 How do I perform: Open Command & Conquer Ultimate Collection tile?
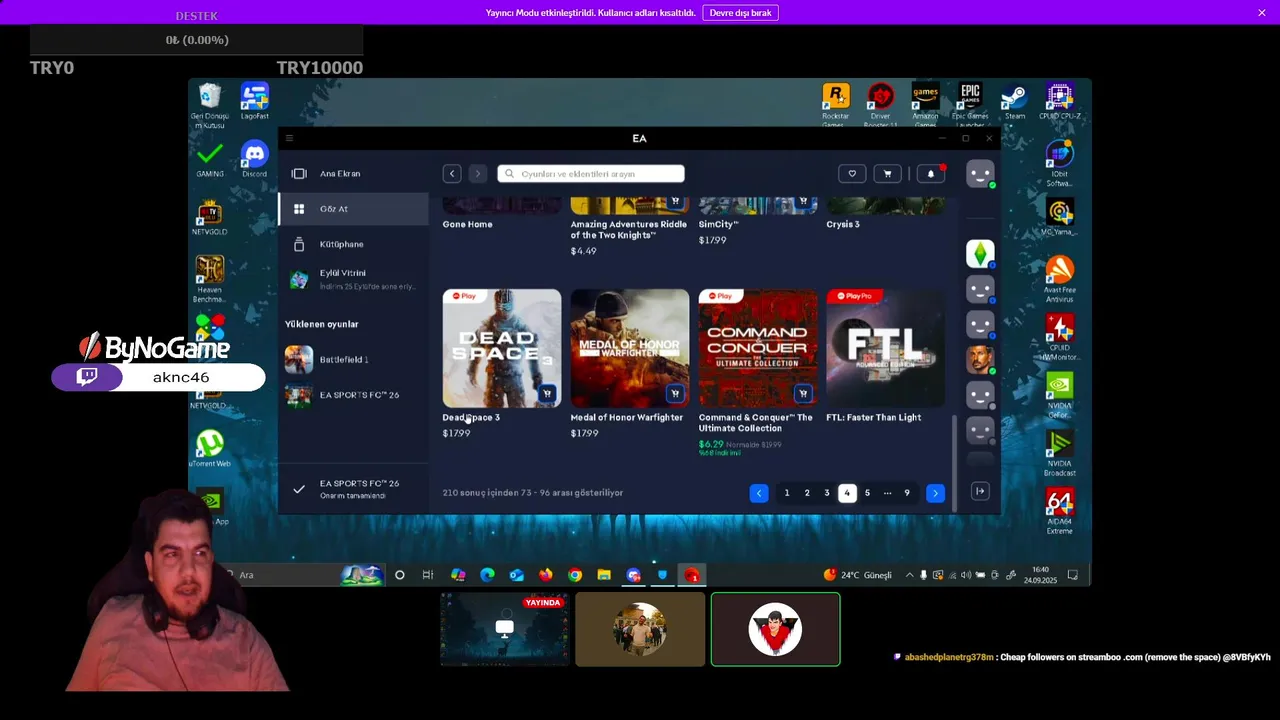tap(758, 348)
